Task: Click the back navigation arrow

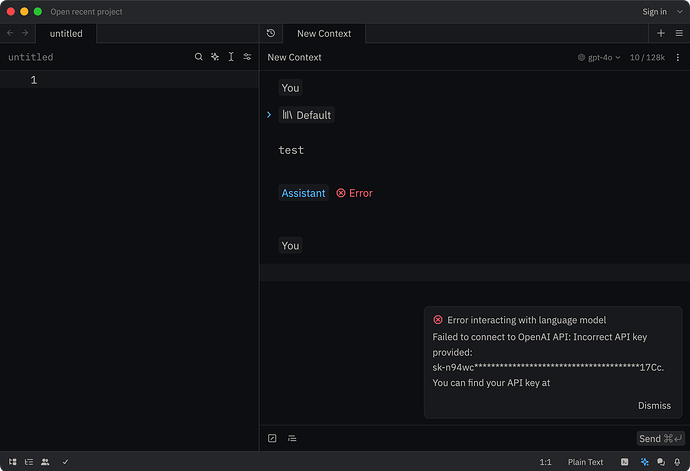Action: (10, 33)
